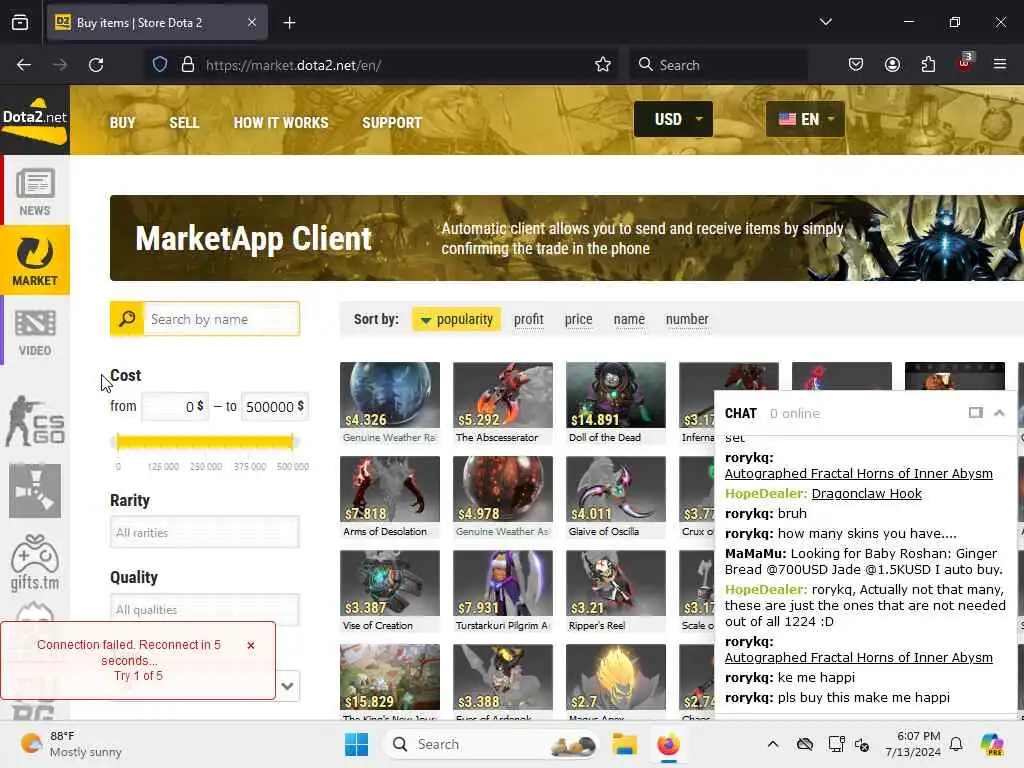The height and width of the screenshot is (768, 1024).
Task: Open the Doll of the Dead item
Action: click(616, 403)
